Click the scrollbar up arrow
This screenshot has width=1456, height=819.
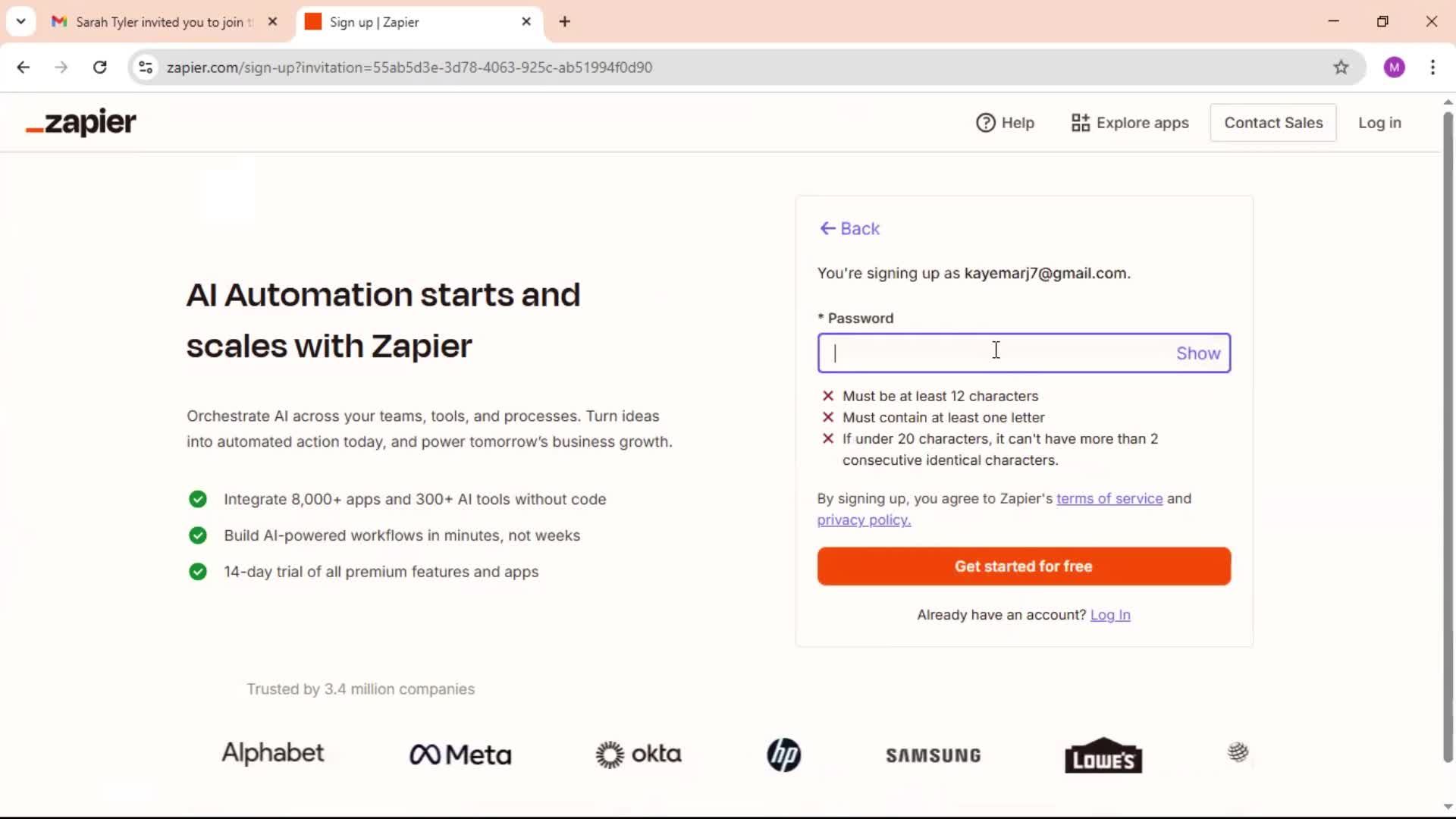point(1448,101)
